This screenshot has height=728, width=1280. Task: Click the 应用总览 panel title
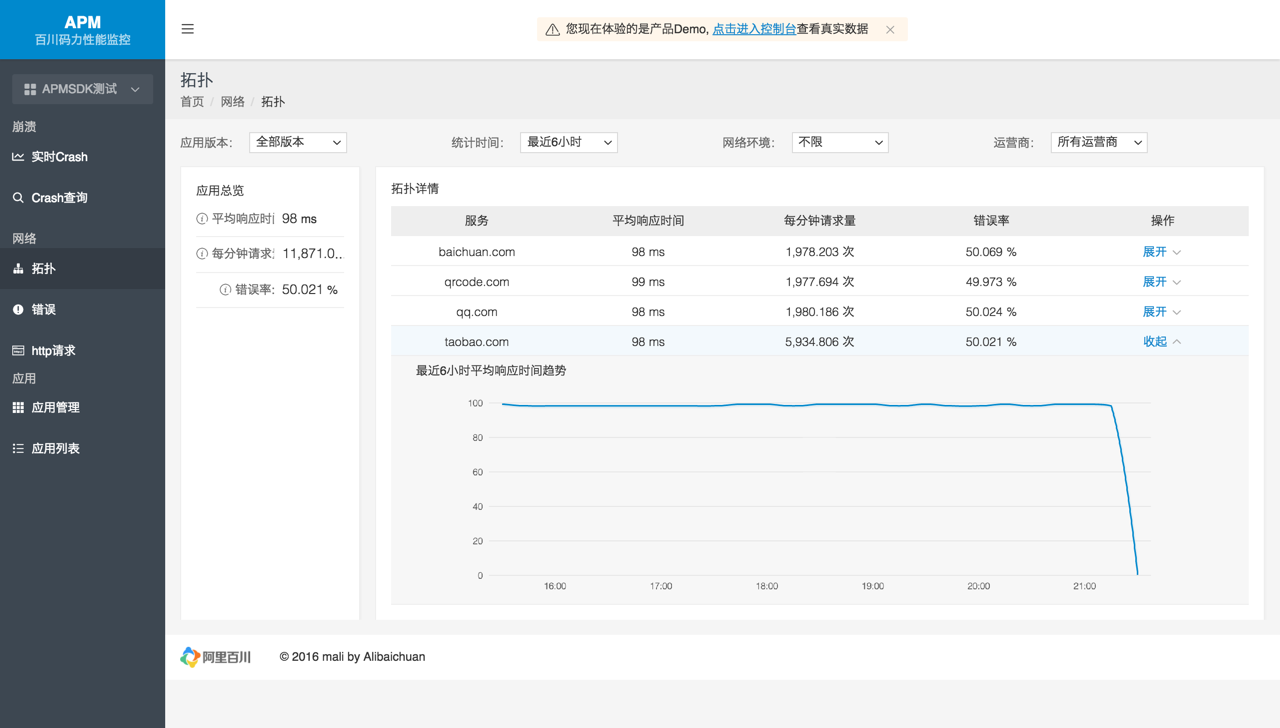[220, 190]
